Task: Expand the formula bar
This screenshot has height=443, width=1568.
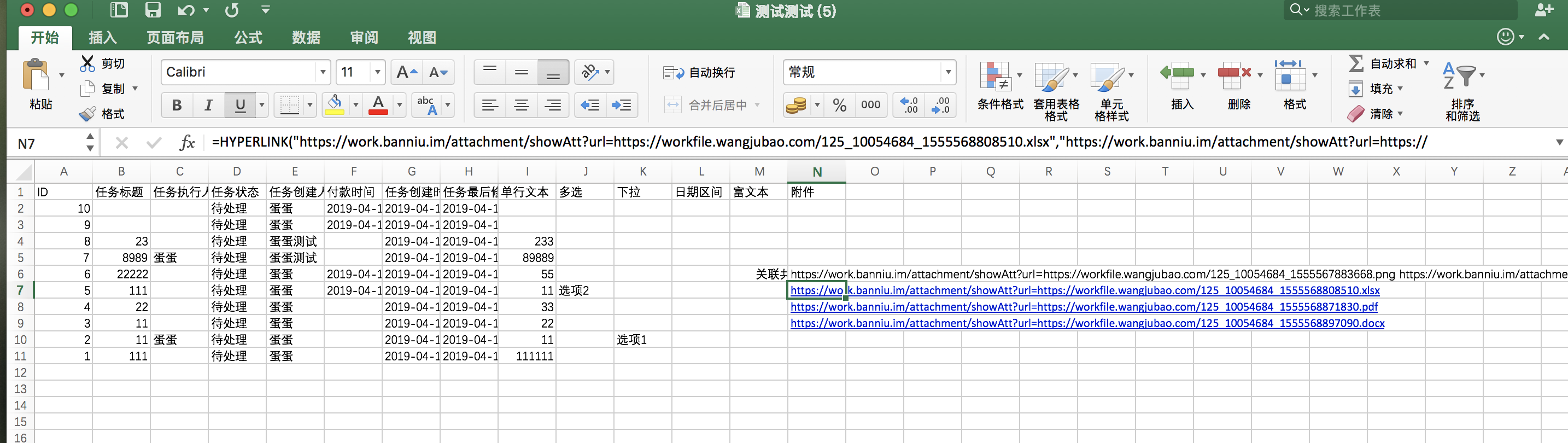Action: pos(1559,142)
